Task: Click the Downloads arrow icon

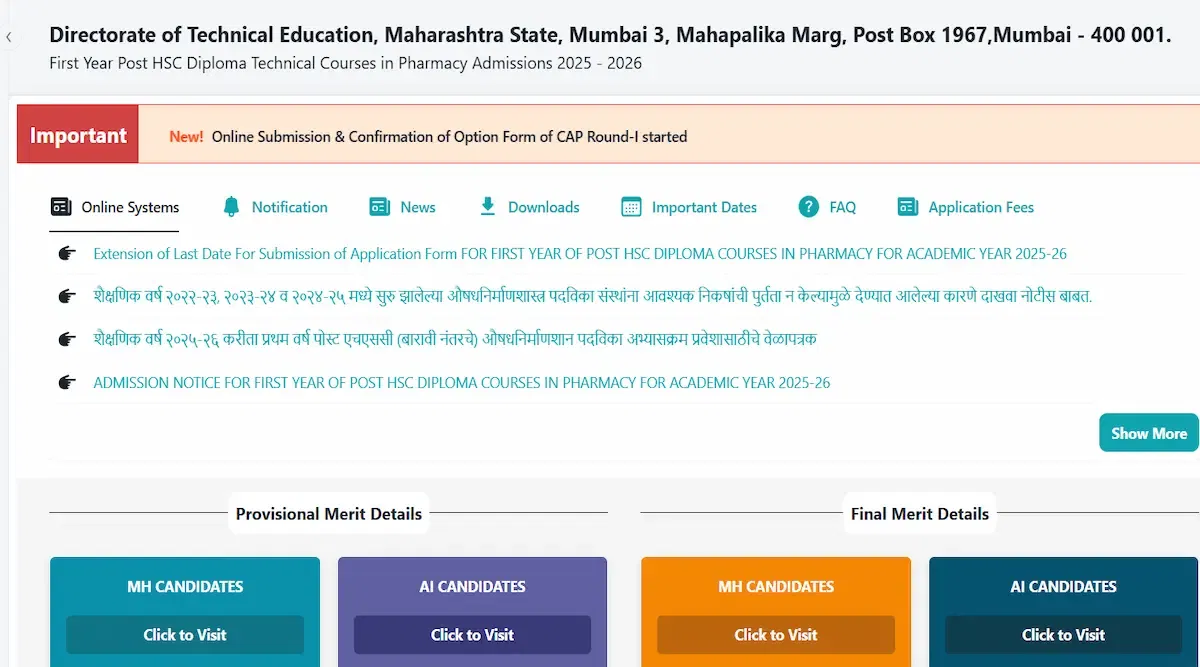Action: [488, 207]
